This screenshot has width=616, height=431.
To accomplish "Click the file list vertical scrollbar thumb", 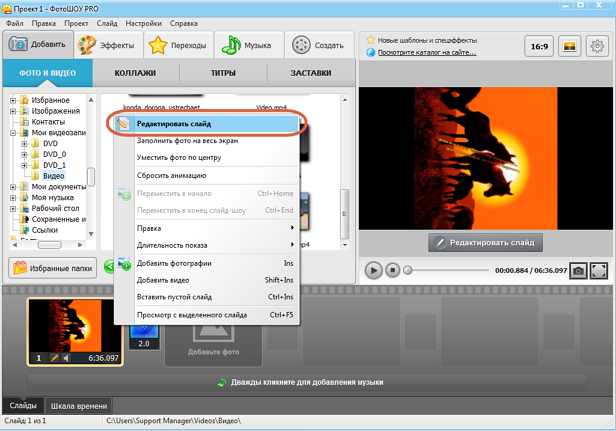I will [345, 214].
